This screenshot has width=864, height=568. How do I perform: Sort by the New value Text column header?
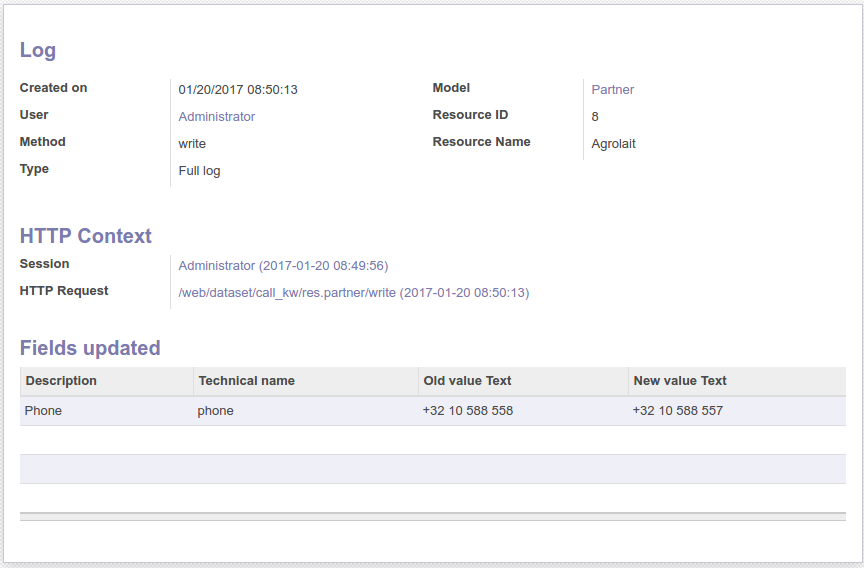click(x=680, y=381)
